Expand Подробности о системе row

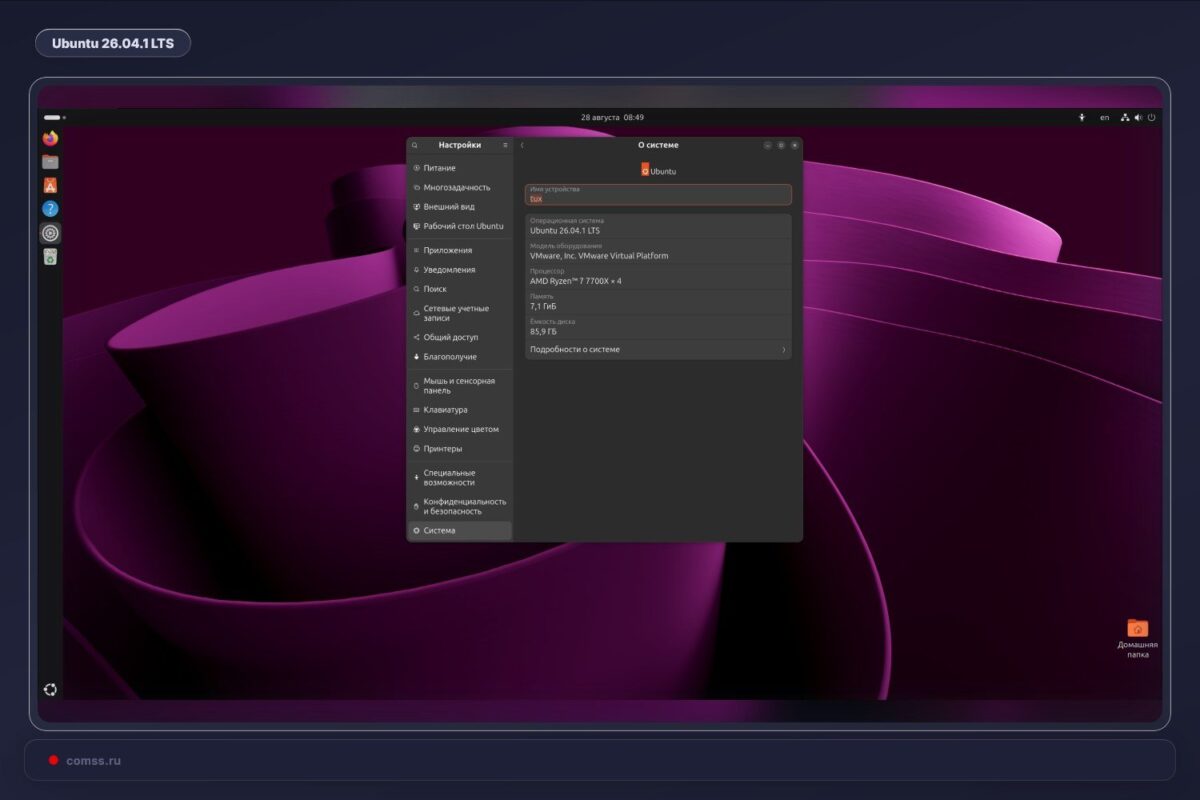pos(658,350)
